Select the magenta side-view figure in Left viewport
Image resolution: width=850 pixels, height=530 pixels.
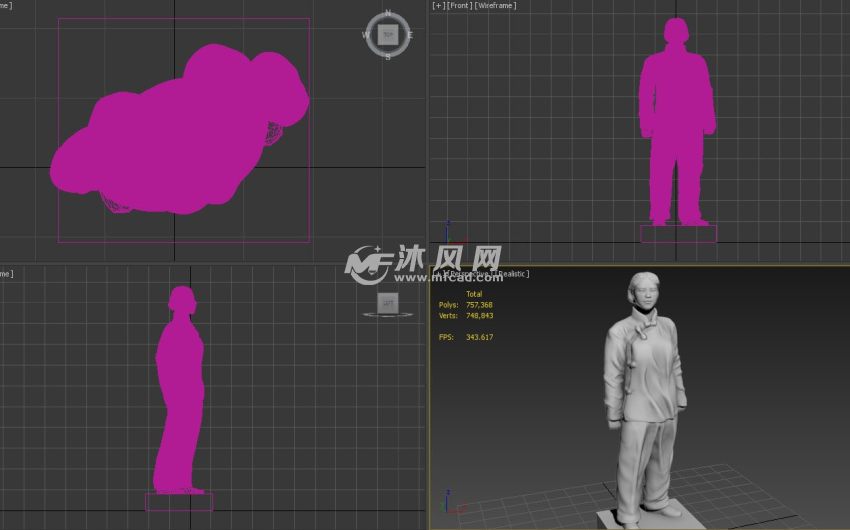coord(180,390)
